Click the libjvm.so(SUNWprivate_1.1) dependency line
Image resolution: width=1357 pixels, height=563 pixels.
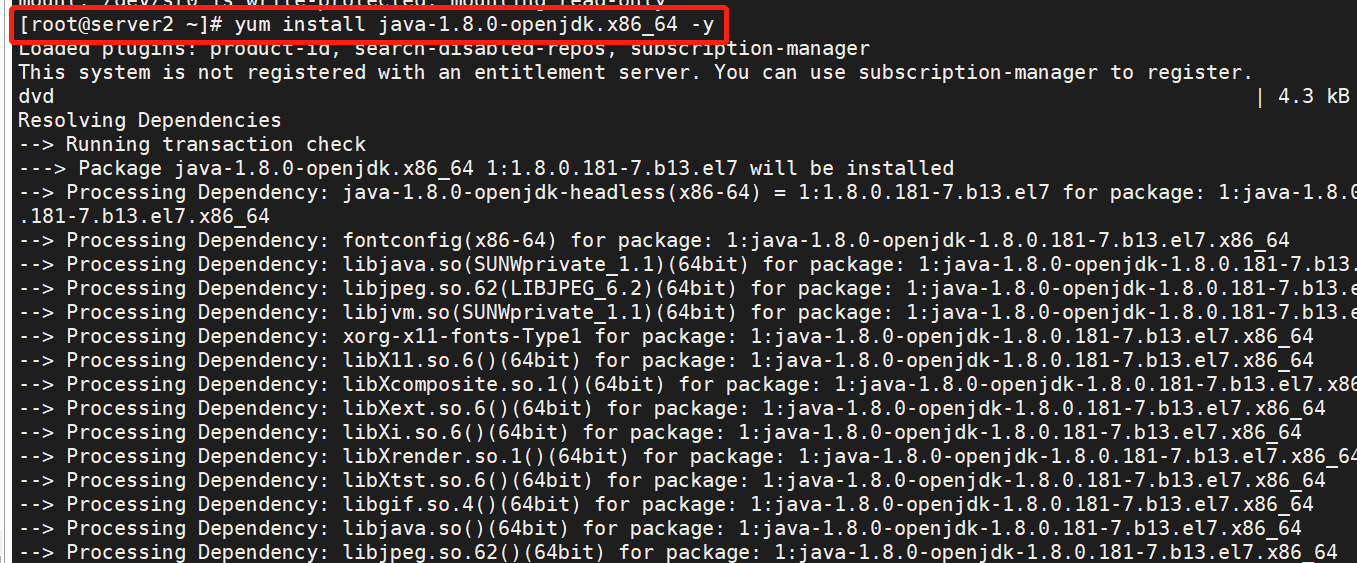click(x=687, y=312)
